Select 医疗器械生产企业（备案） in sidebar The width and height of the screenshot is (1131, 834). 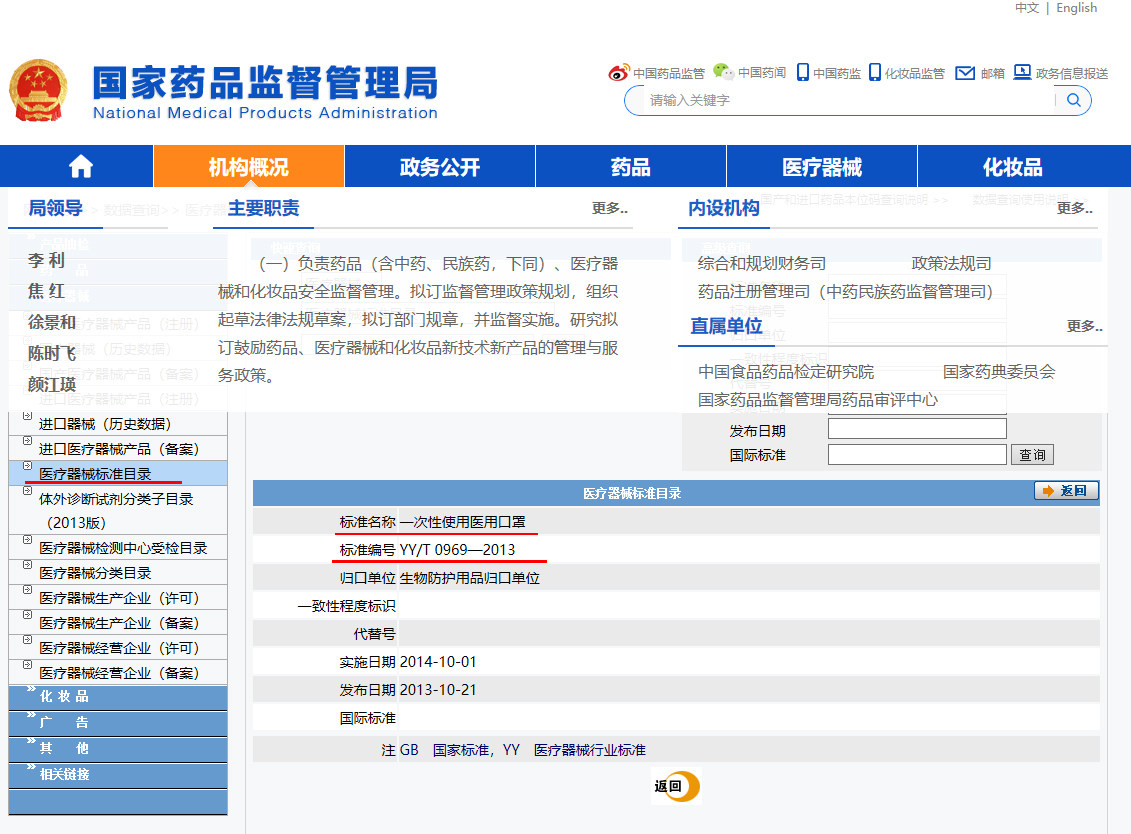(118, 623)
